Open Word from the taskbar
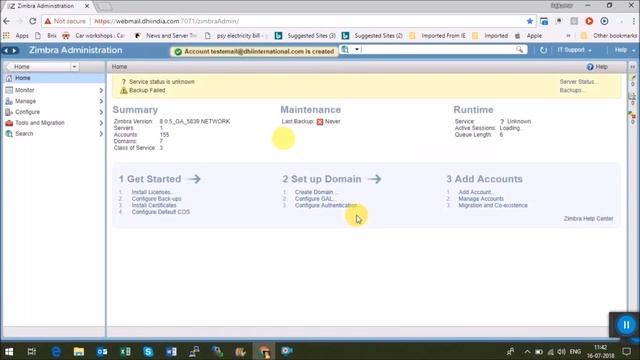Screen dimensions: 640x360 (x=171, y=351)
